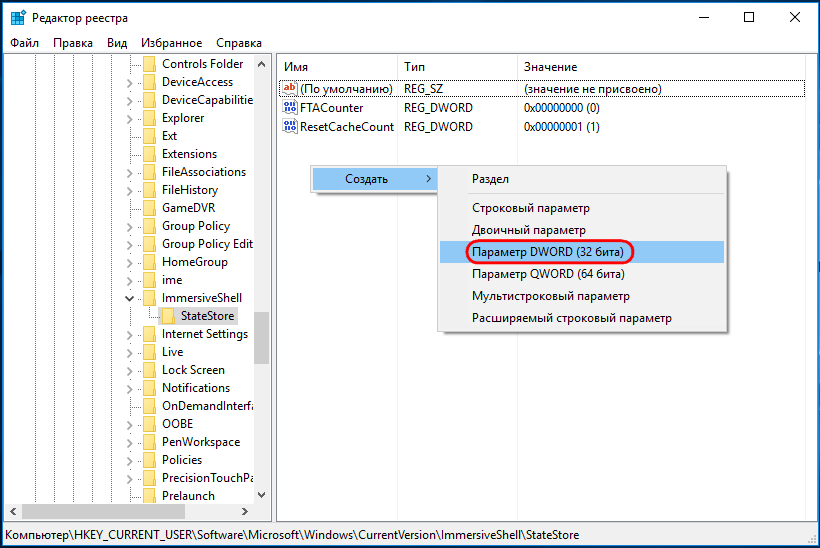Select Строковый параметр from submenu
Viewport: 820px width, 548px height.
tap(531, 208)
